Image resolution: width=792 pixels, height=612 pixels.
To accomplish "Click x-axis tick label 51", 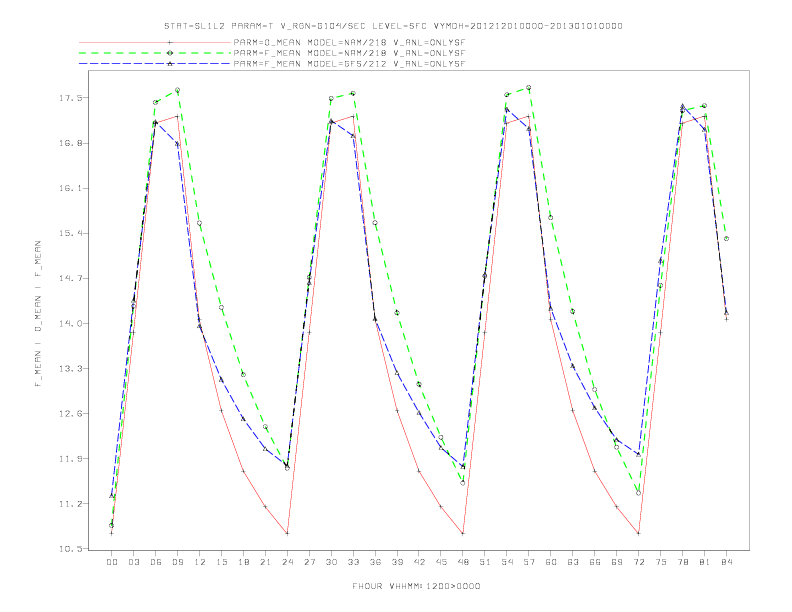I will (x=485, y=562).
